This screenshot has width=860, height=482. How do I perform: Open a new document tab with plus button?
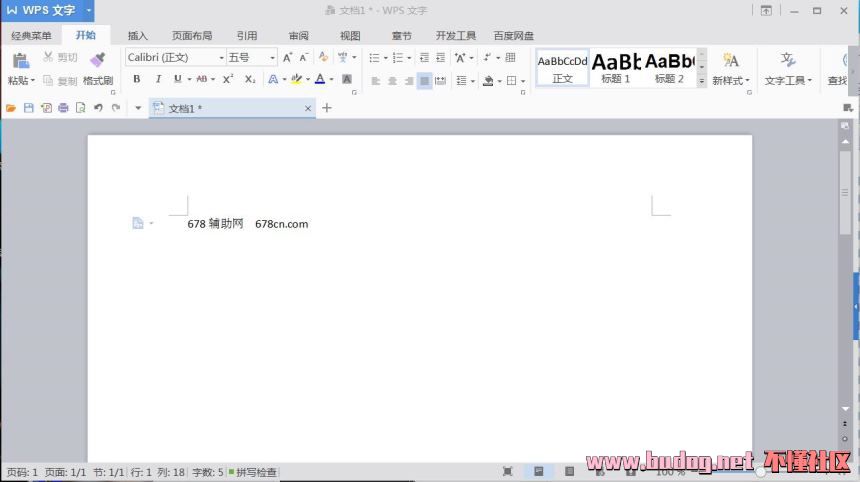point(327,108)
